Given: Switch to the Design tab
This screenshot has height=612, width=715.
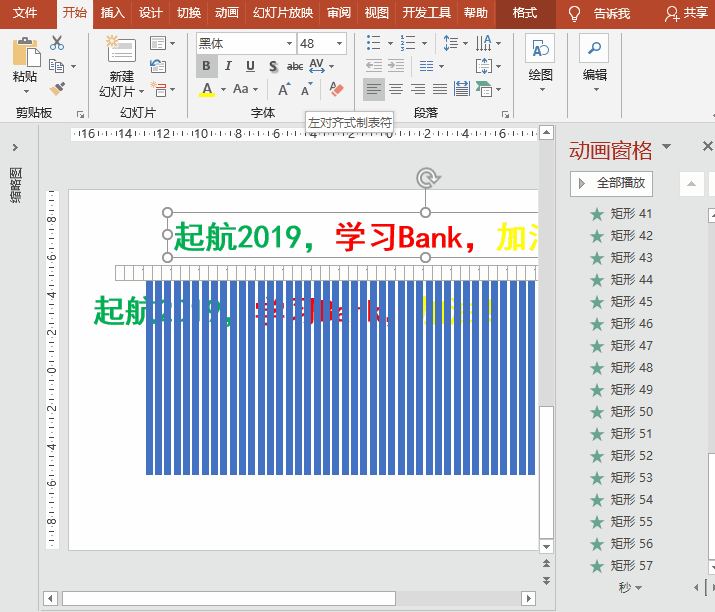Looking at the screenshot, I should click(150, 13).
